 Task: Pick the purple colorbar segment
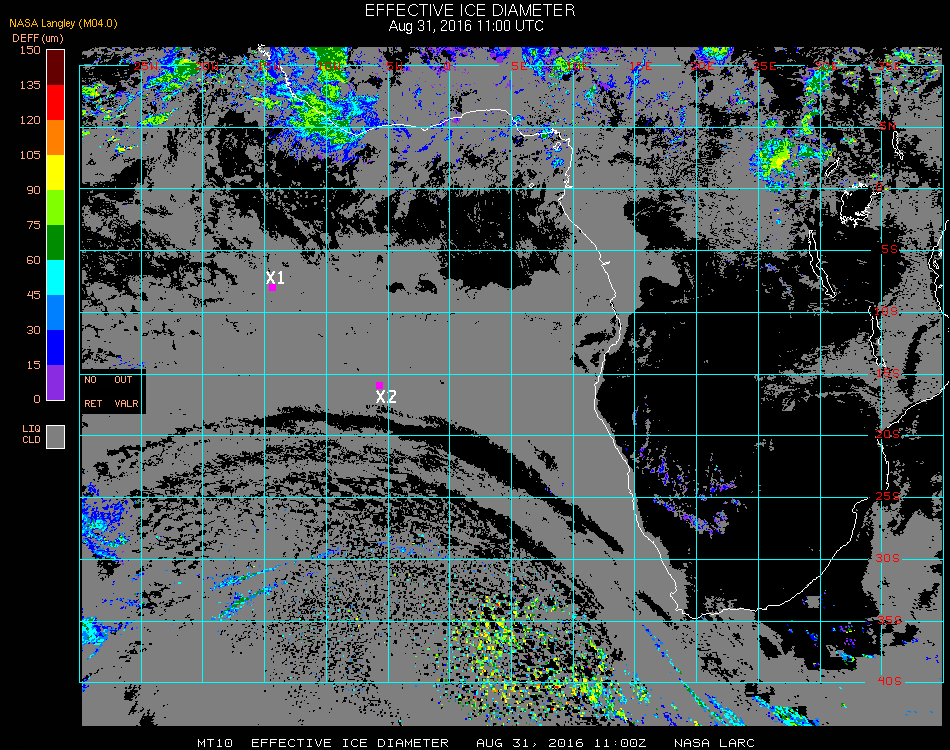pos(56,382)
